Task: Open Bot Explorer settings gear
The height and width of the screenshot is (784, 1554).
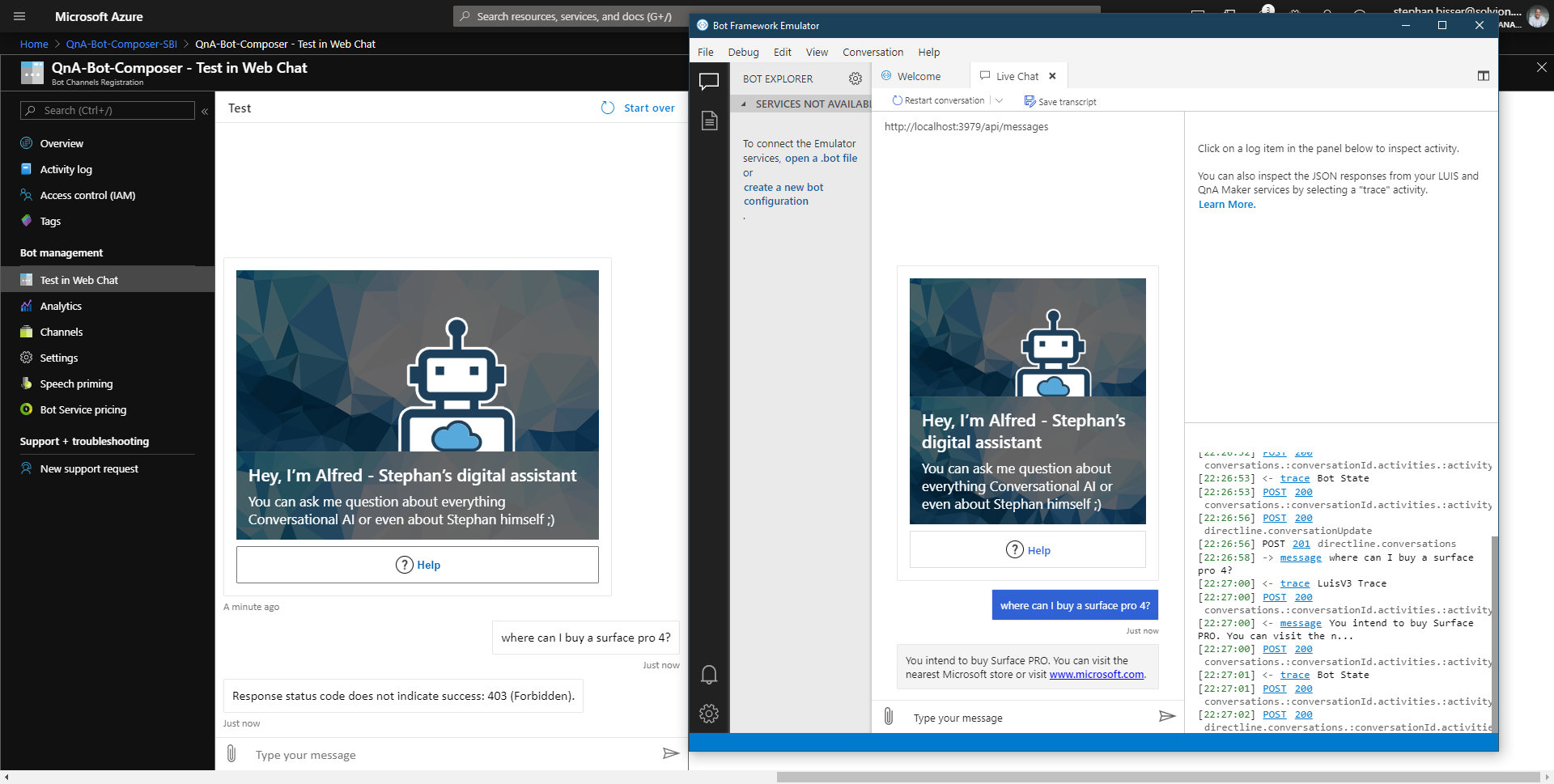Action: pos(856,78)
